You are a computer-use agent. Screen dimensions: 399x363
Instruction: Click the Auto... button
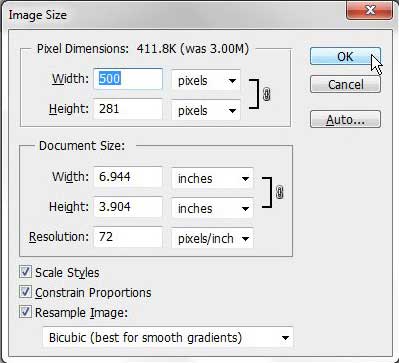point(345,119)
